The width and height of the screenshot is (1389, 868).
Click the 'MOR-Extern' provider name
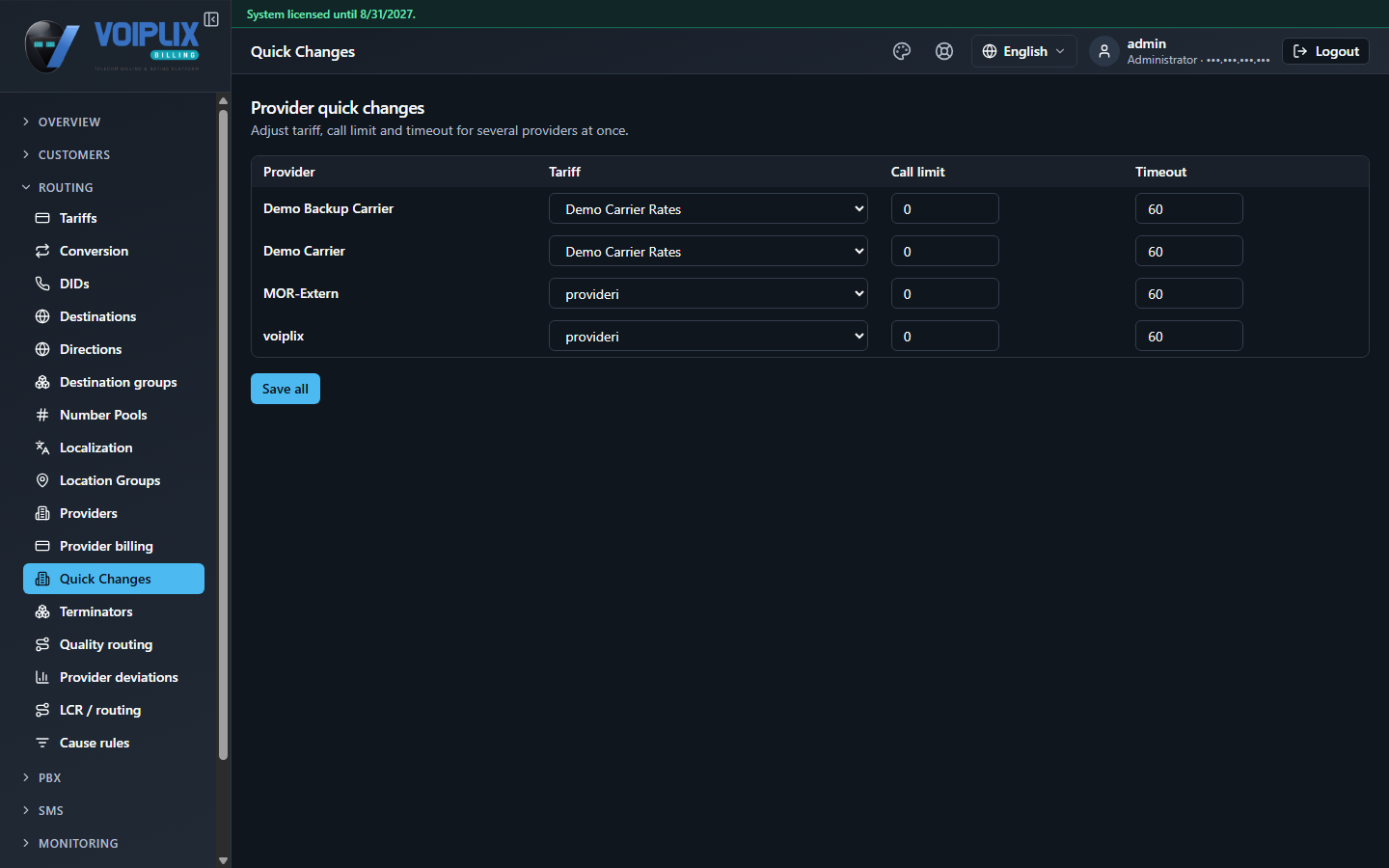301,293
